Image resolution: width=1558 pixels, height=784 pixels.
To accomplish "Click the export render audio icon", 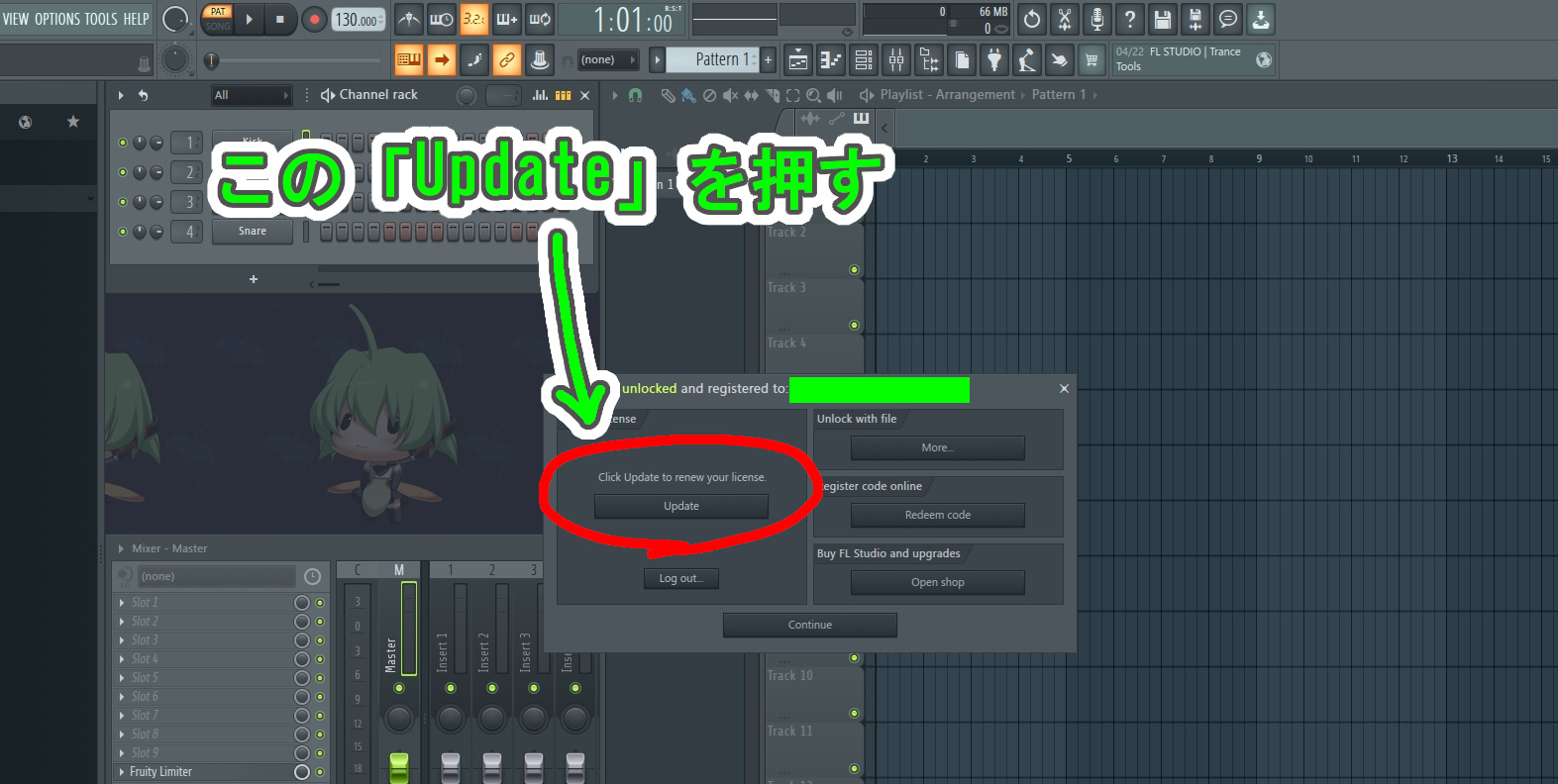I will click(1195, 19).
